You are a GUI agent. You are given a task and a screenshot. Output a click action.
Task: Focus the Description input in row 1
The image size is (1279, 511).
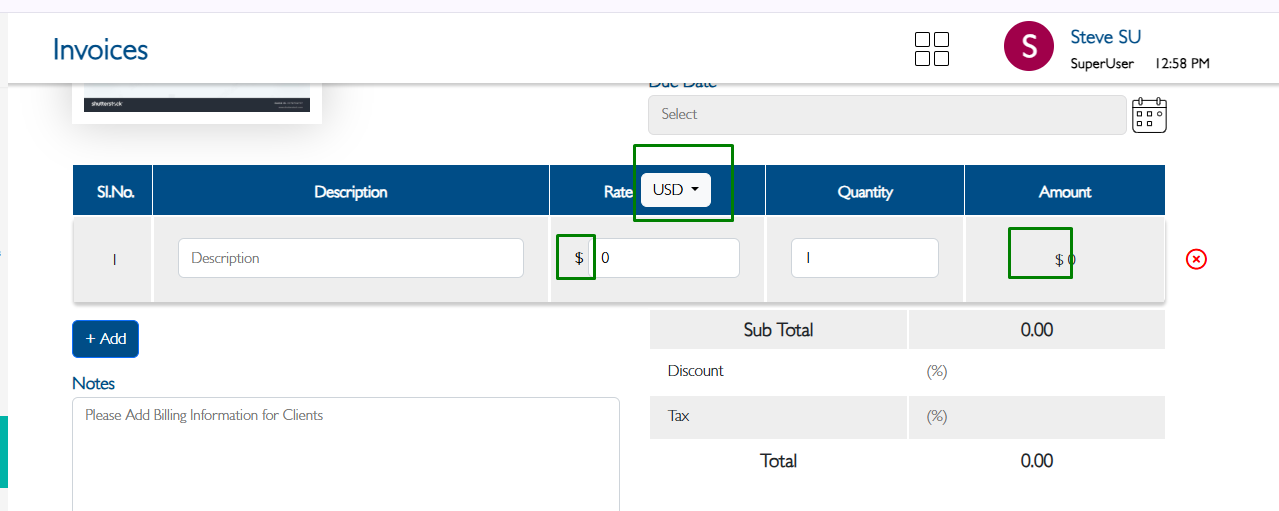pos(350,258)
